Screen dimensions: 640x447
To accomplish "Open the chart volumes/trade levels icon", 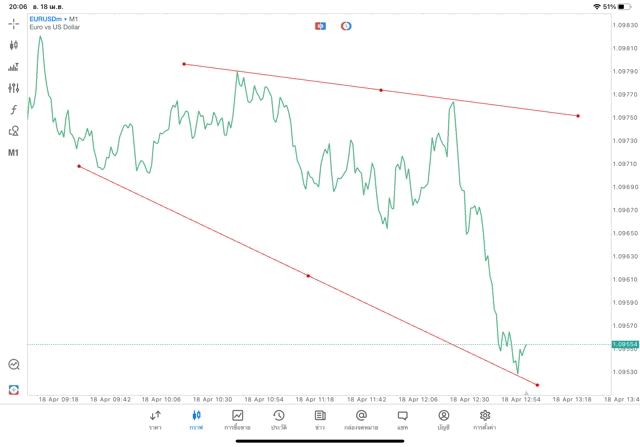I will click(x=14, y=67).
